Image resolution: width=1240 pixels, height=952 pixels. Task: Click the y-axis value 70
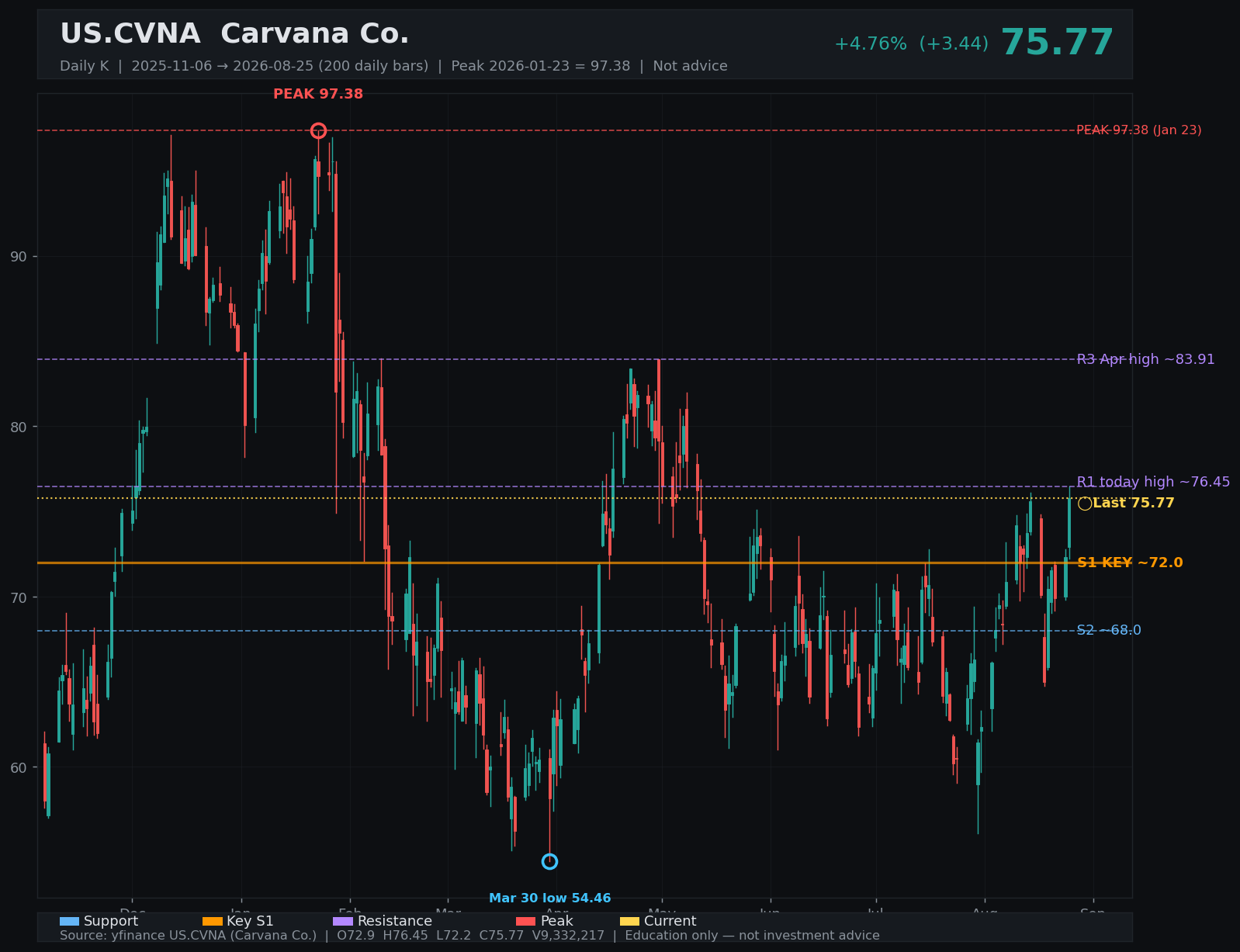point(19,597)
